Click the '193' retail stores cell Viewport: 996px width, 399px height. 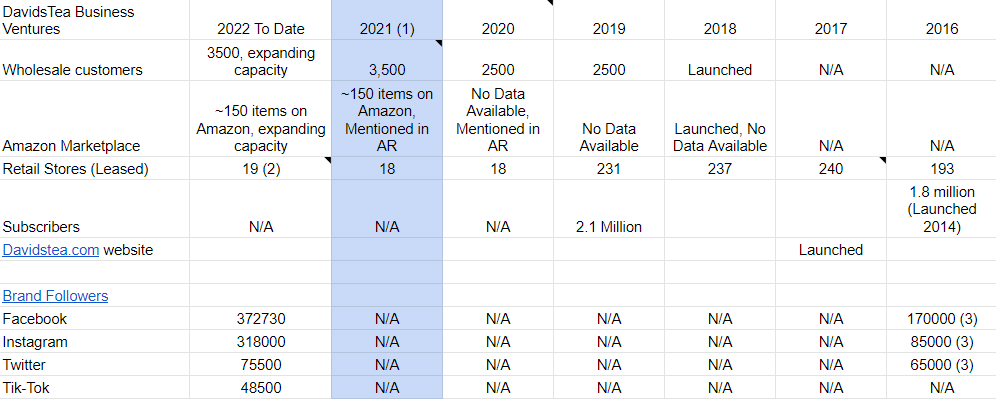point(941,168)
